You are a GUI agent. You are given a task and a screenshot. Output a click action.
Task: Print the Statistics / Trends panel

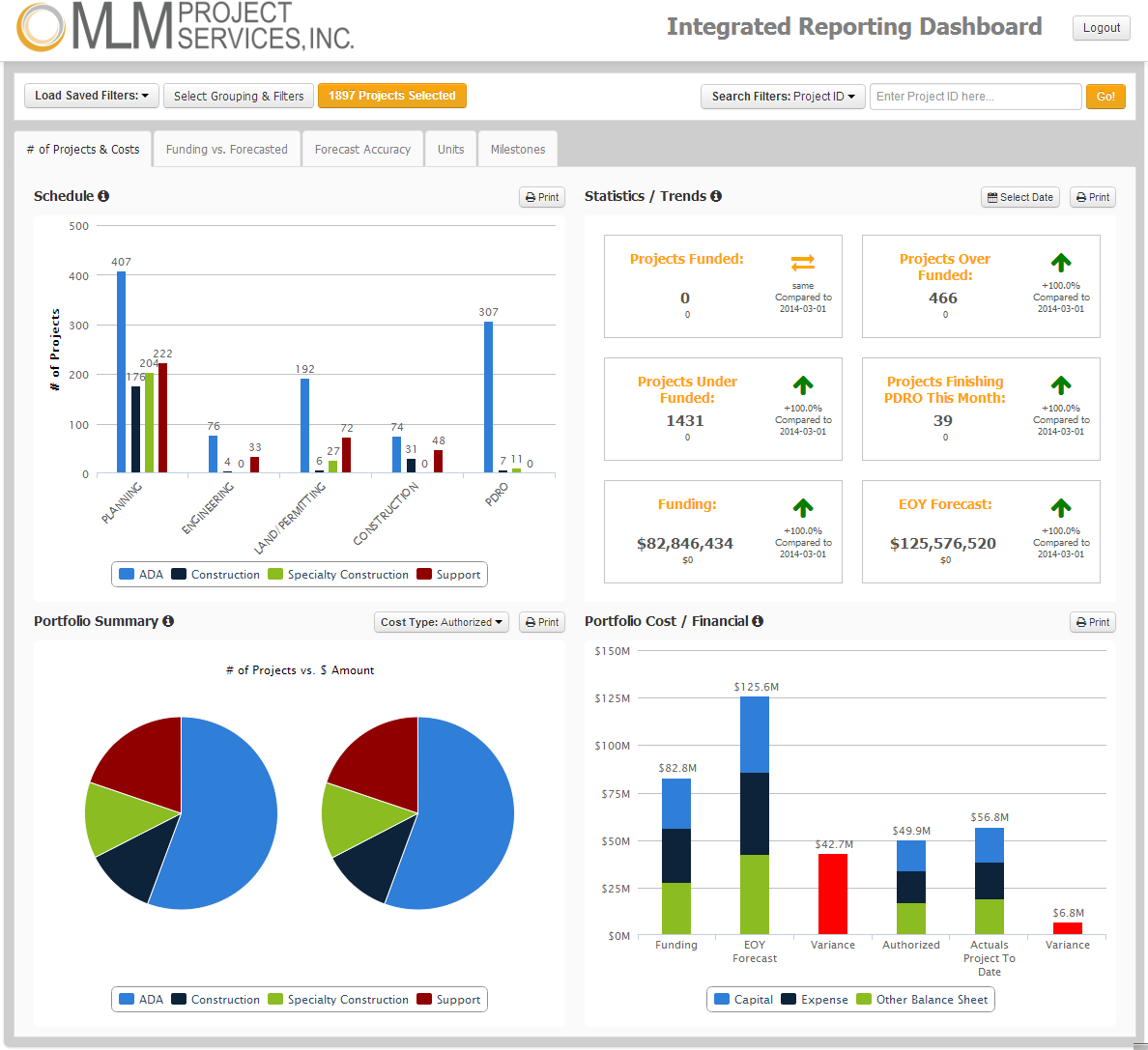1092,197
